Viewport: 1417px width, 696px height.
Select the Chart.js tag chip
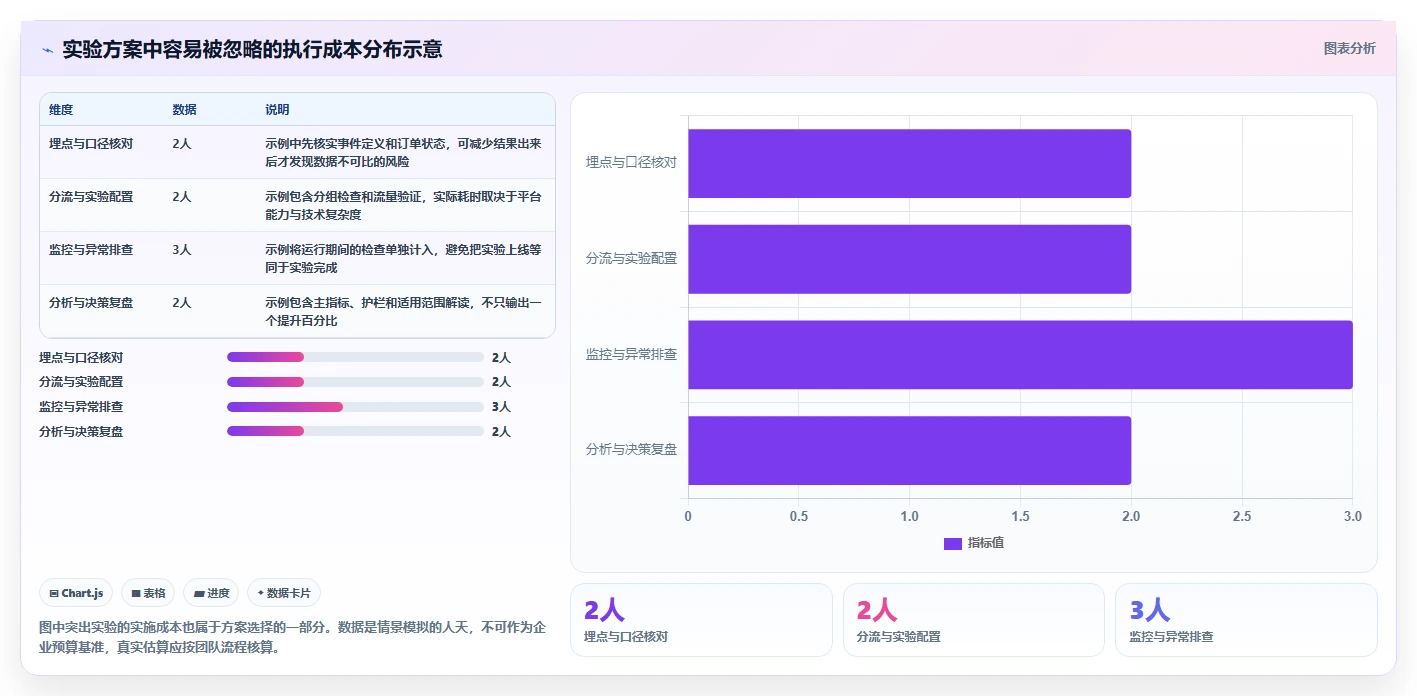tap(77, 593)
